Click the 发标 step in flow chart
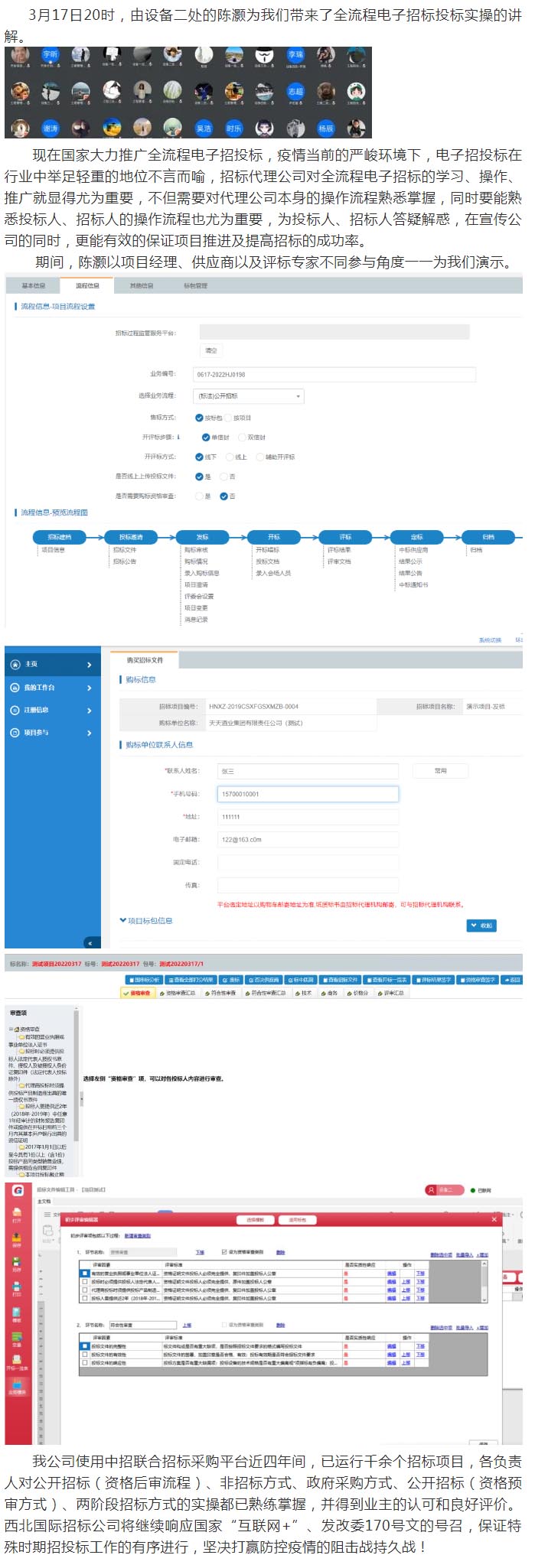Screen dimensions: 535x1568 pyautogui.click(x=202, y=537)
